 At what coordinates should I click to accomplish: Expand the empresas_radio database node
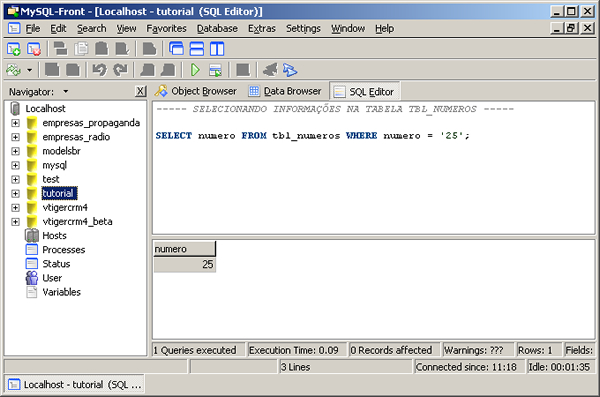(15, 137)
